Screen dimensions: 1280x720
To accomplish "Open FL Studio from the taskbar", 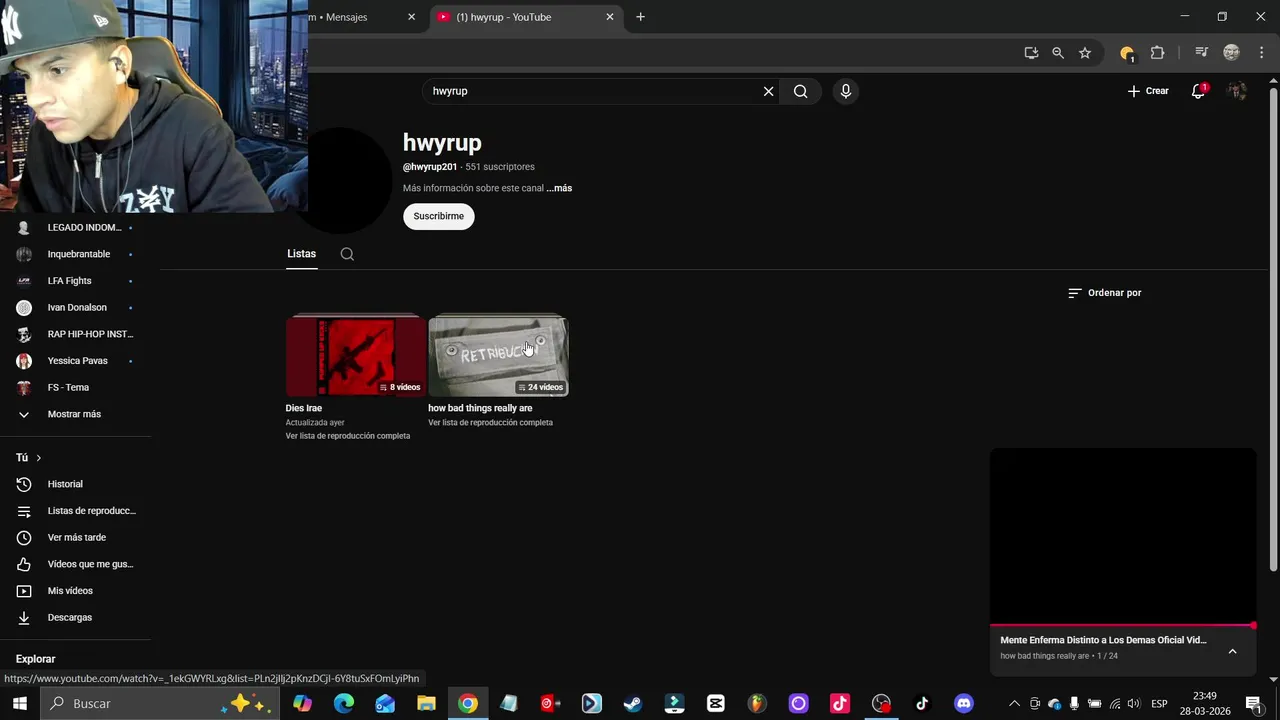I will point(757,704).
